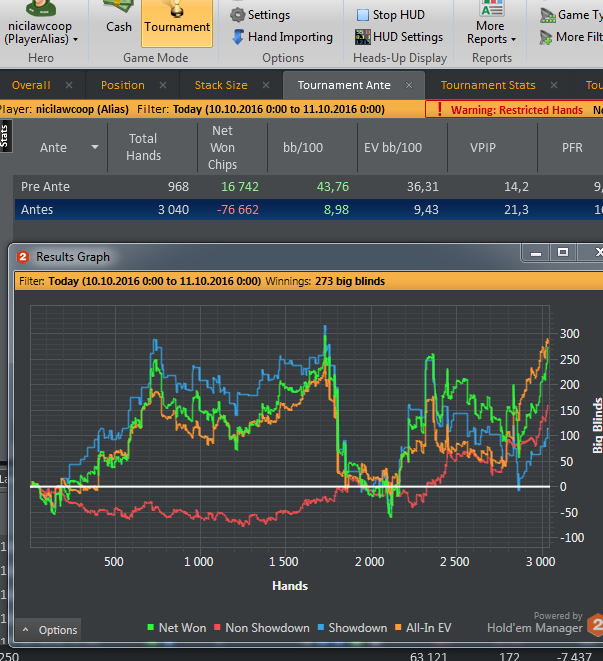Expand the graph Options panel
603x661 pixels.
click(x=48, y=630)
